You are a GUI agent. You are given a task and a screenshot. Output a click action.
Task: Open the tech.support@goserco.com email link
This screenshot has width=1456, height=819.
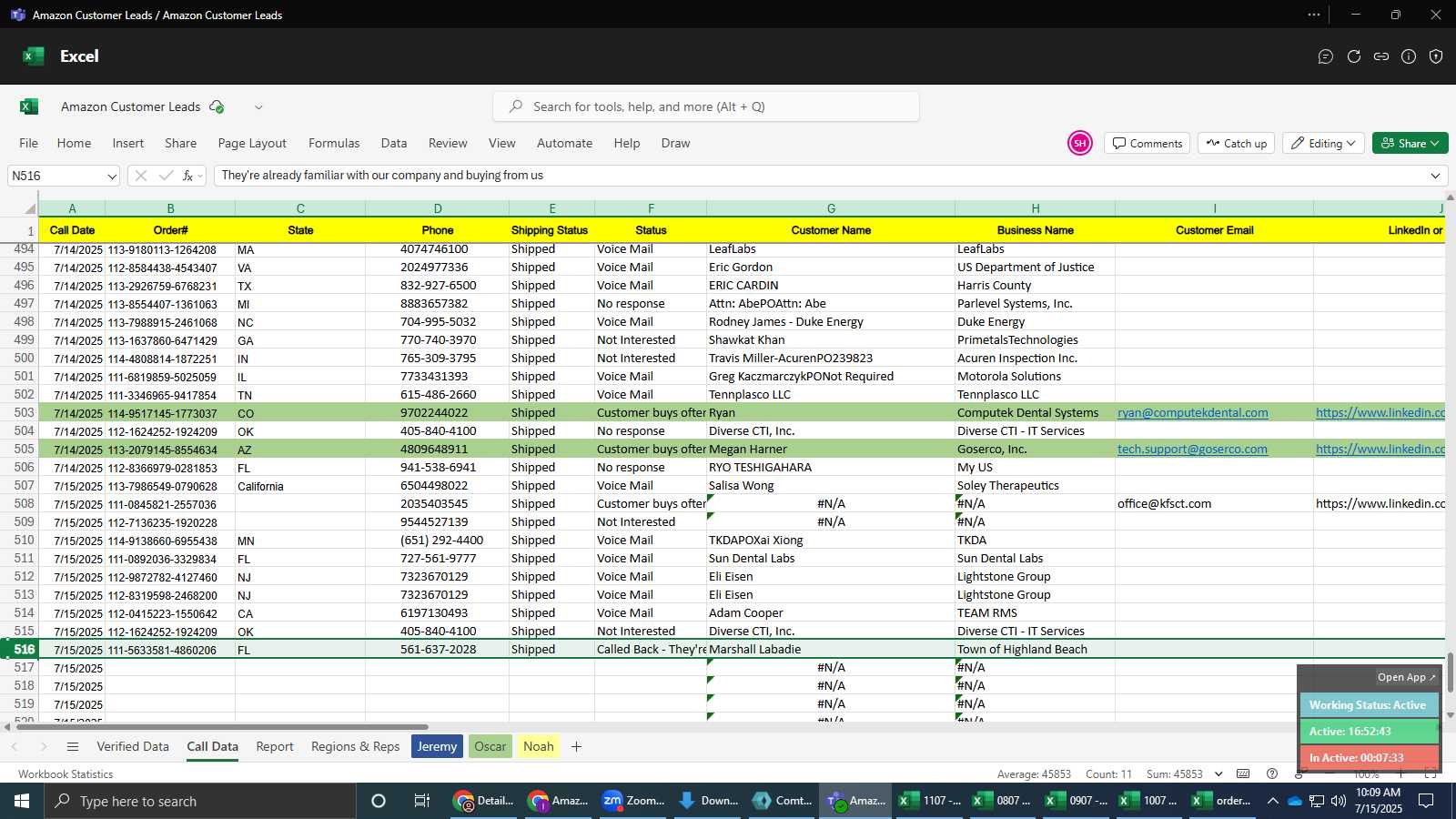pos(1192,449)
